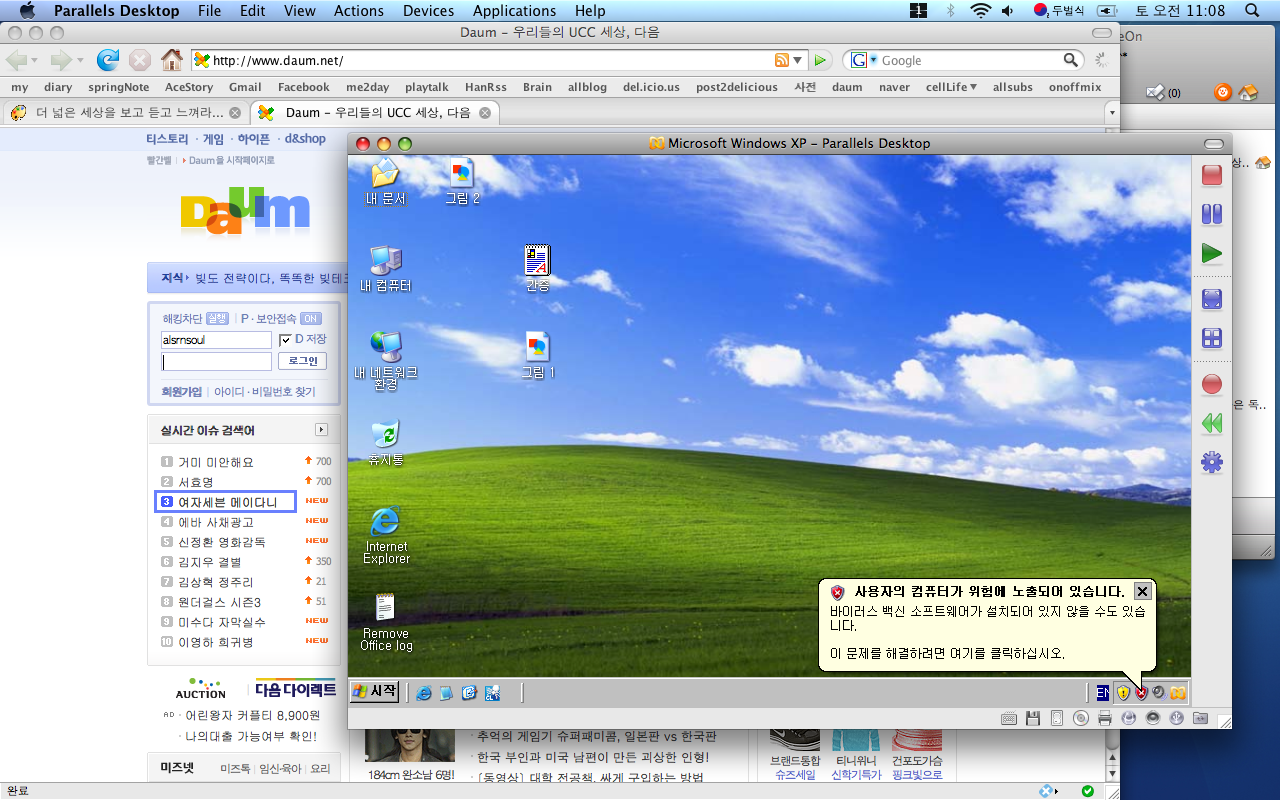
Task: Click the Daum password input field
Action: pos(216,361)
